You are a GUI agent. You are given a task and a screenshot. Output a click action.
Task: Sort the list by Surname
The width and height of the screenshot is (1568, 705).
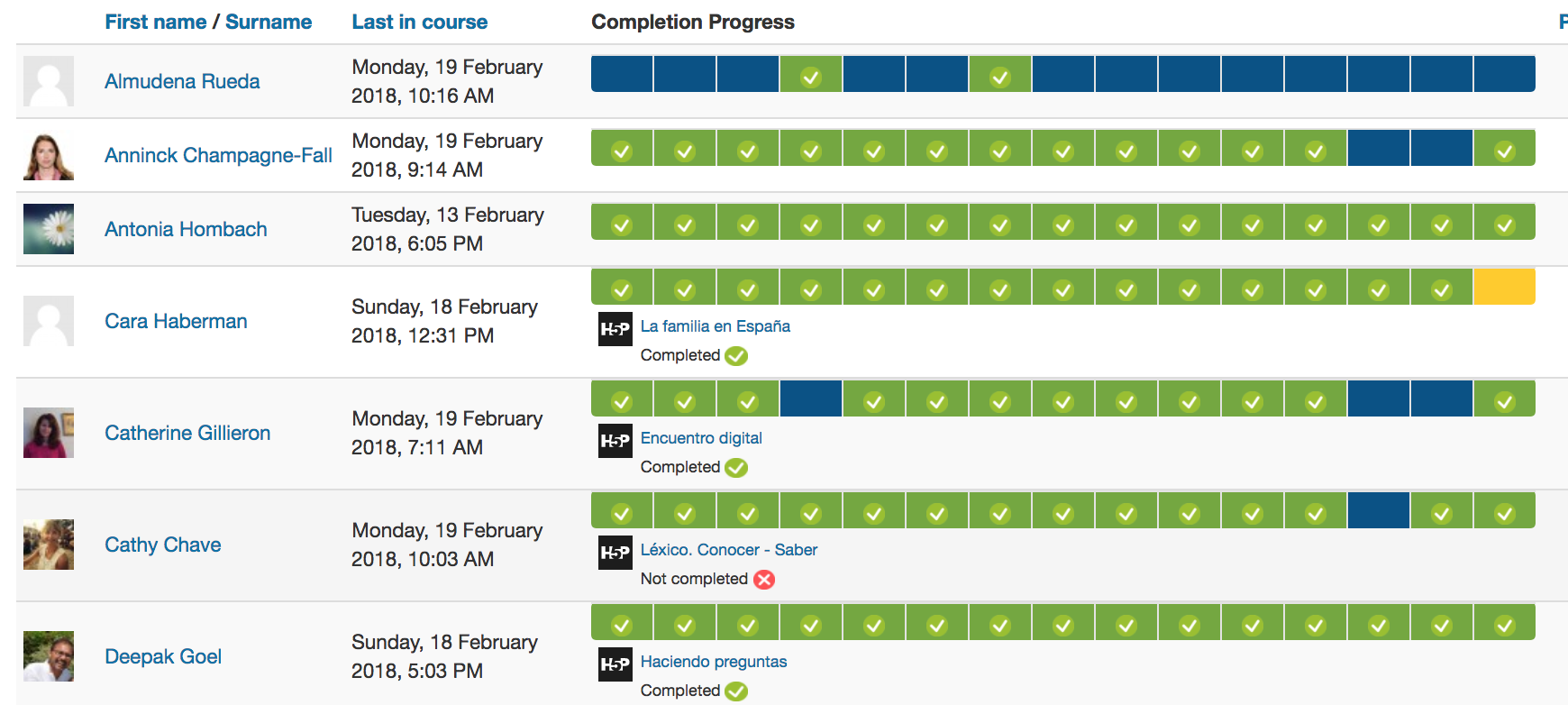269,22
